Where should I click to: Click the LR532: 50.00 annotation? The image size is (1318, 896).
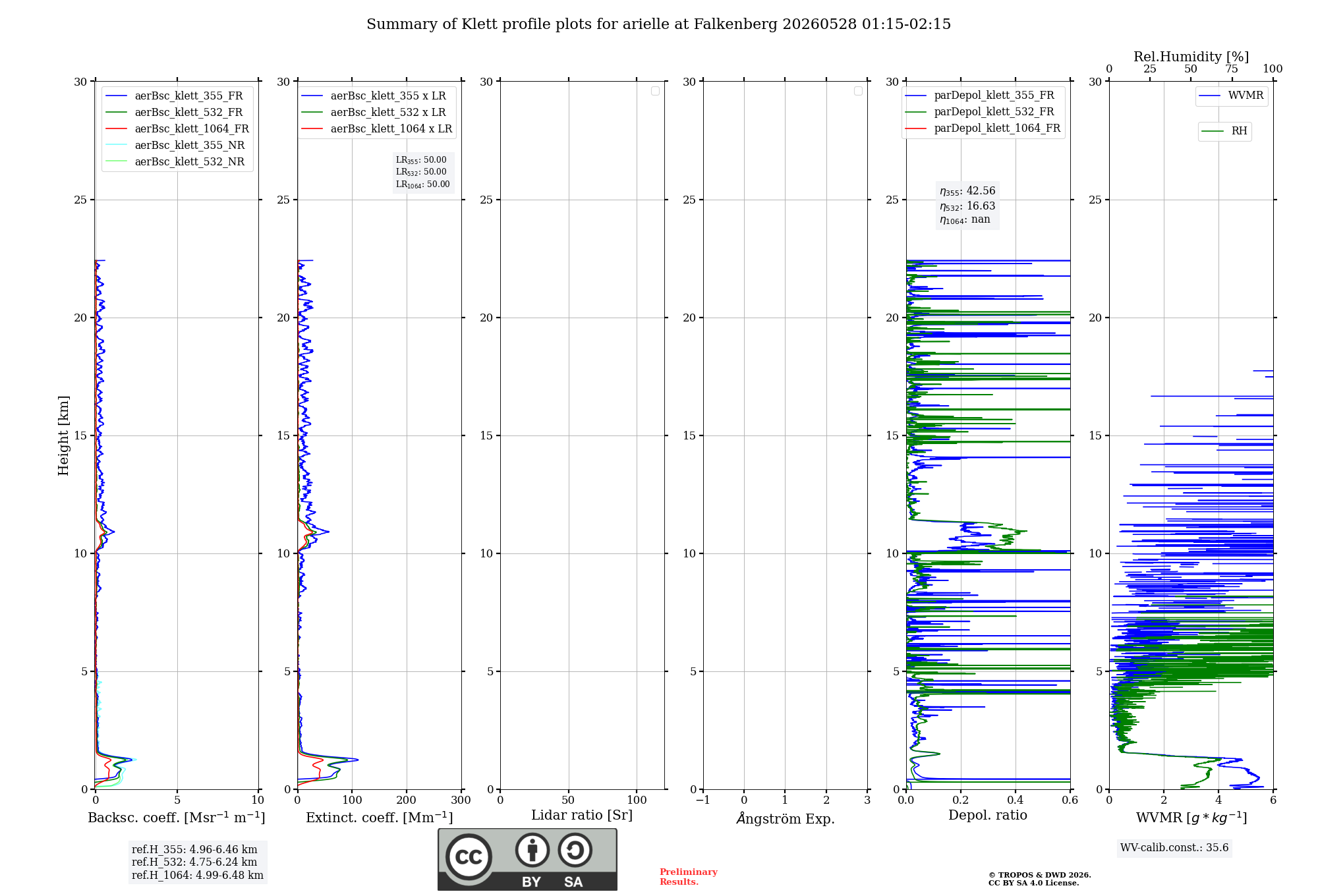coord(421,172)
